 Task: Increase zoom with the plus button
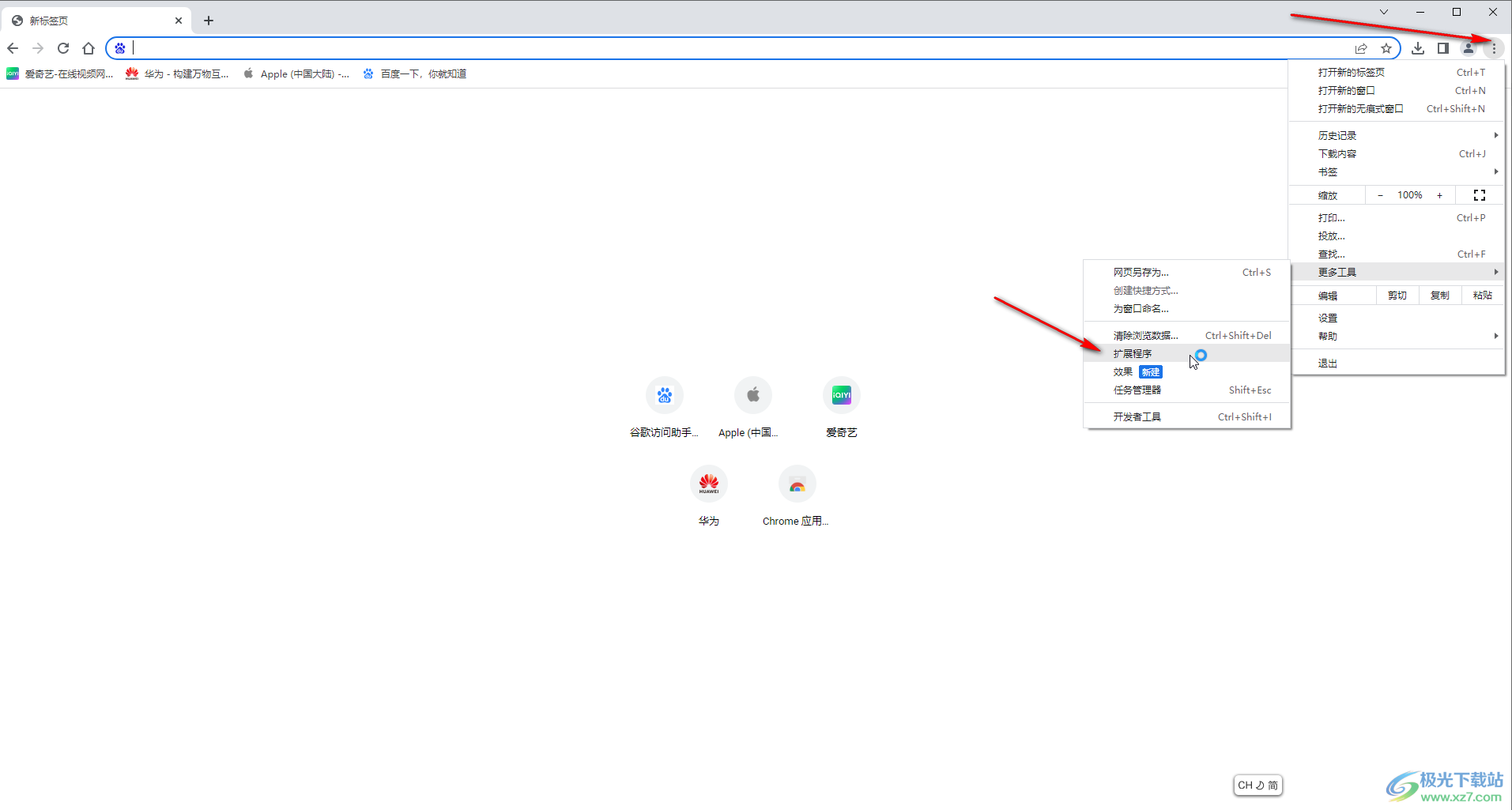1439,195
